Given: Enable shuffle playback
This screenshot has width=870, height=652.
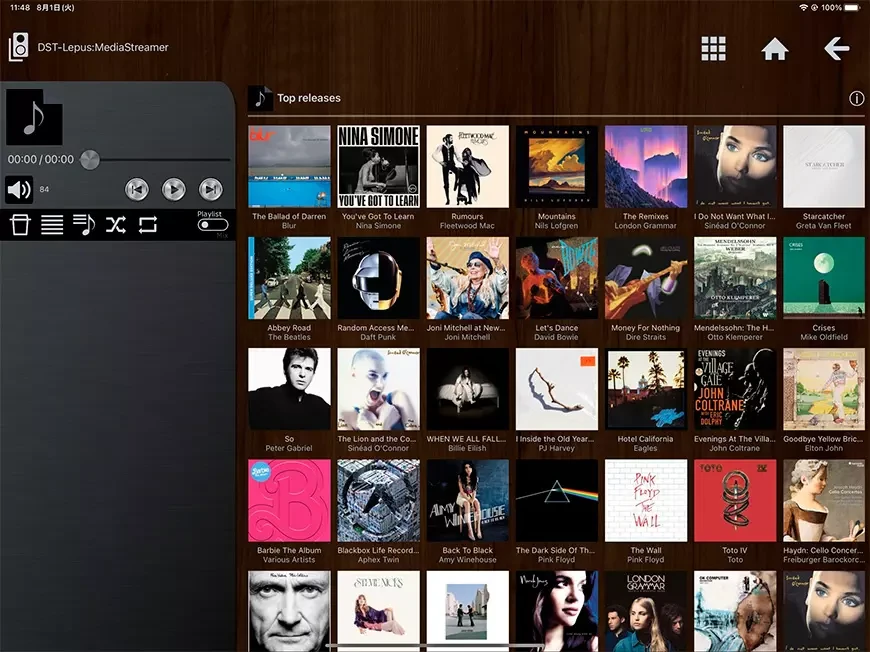Looking at the screenshot, I should (116, 224).
